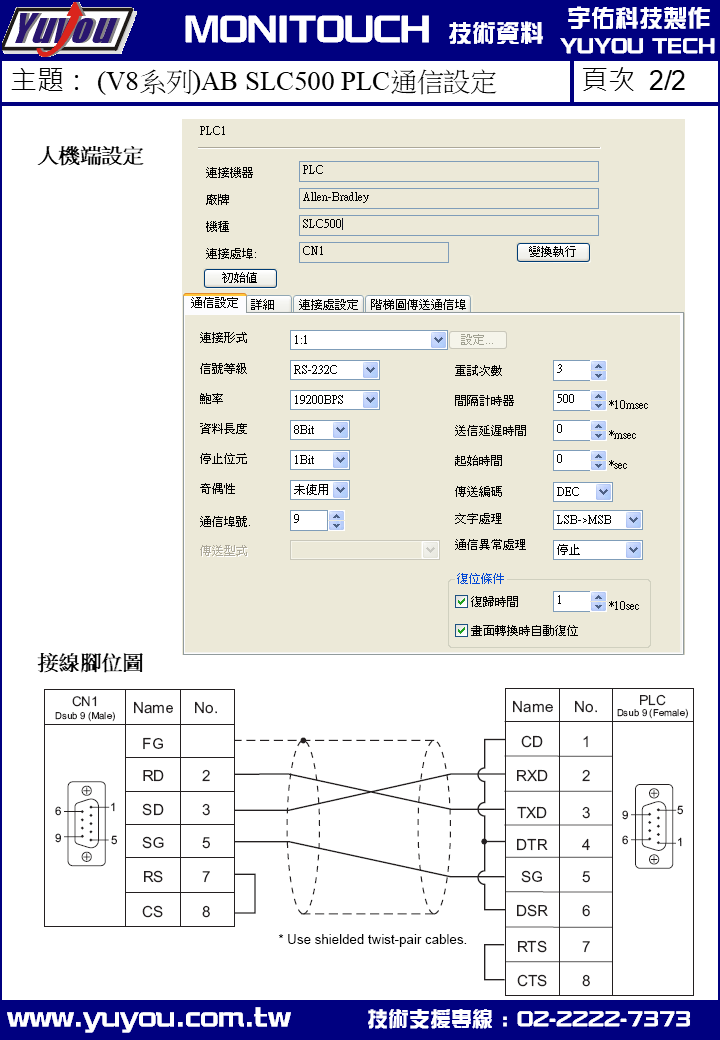Image resolution: width=720 pixels, height=1040 pixels.
Task: Open the 奇偶性 dropdown showing 未使用
Action: (x=320, y=490)
